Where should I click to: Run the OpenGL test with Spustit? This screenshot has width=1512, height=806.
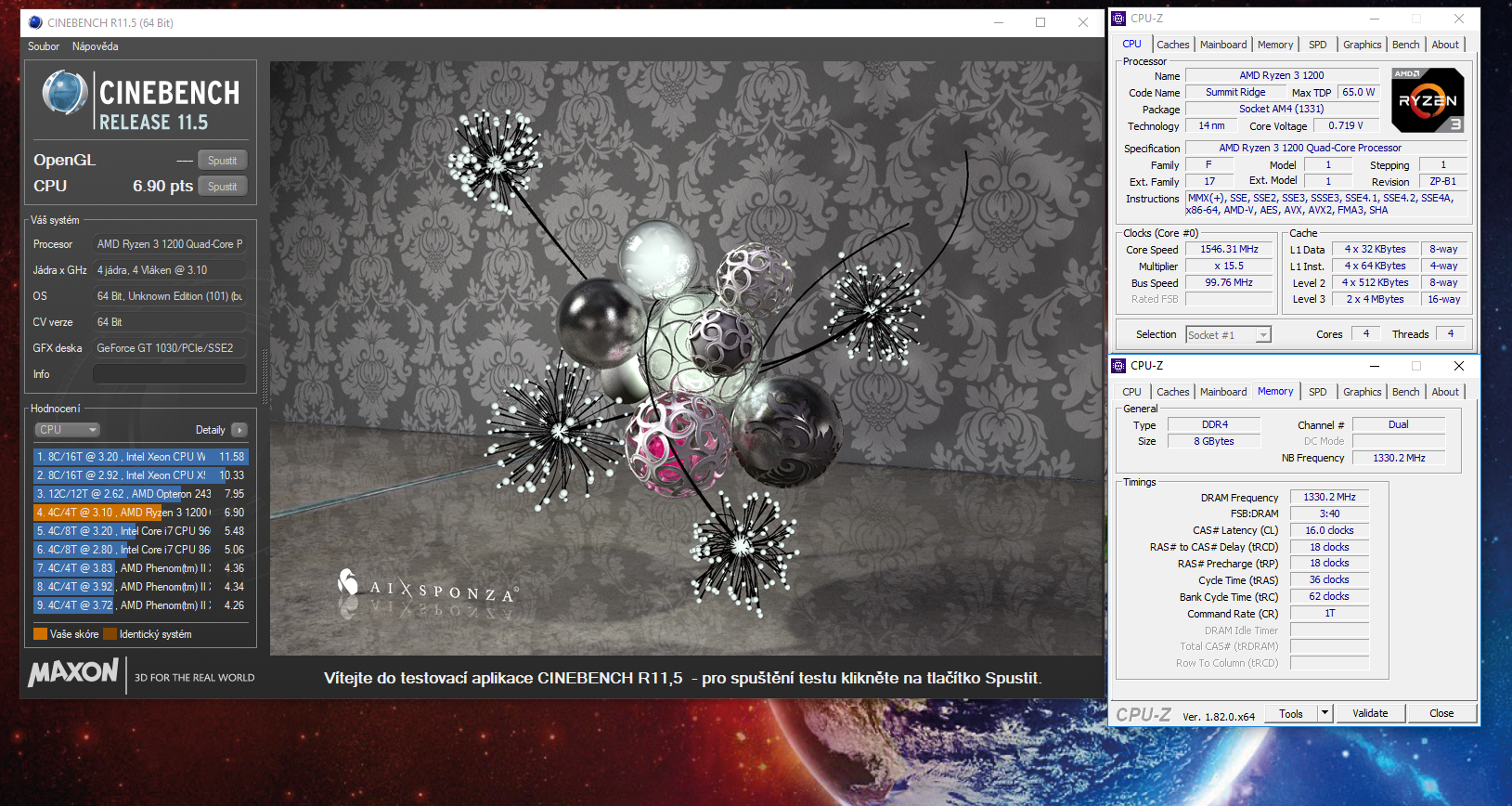pyautogui.click(x=223, y=161)
